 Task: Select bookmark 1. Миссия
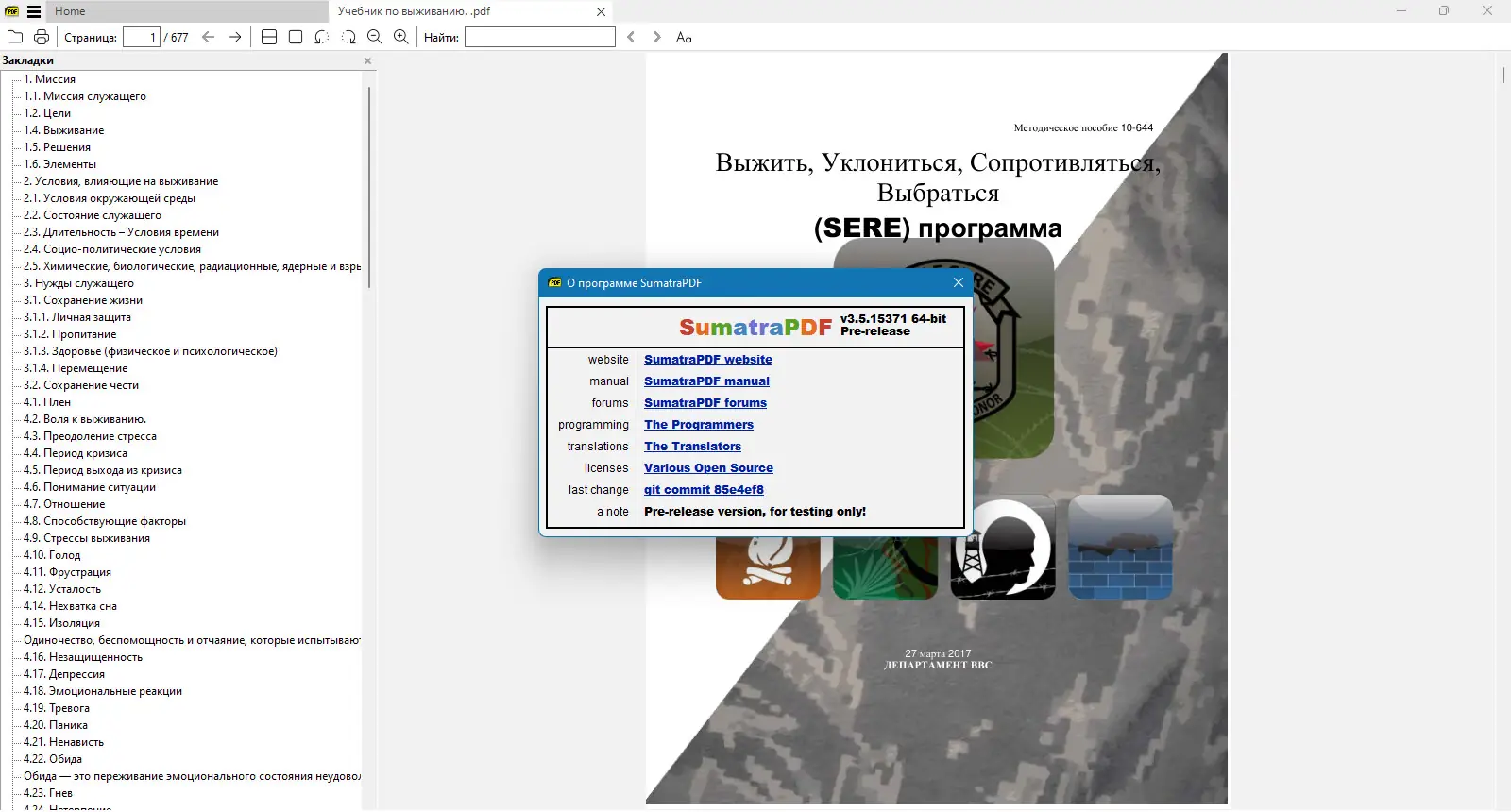click(x=49, y=79)
